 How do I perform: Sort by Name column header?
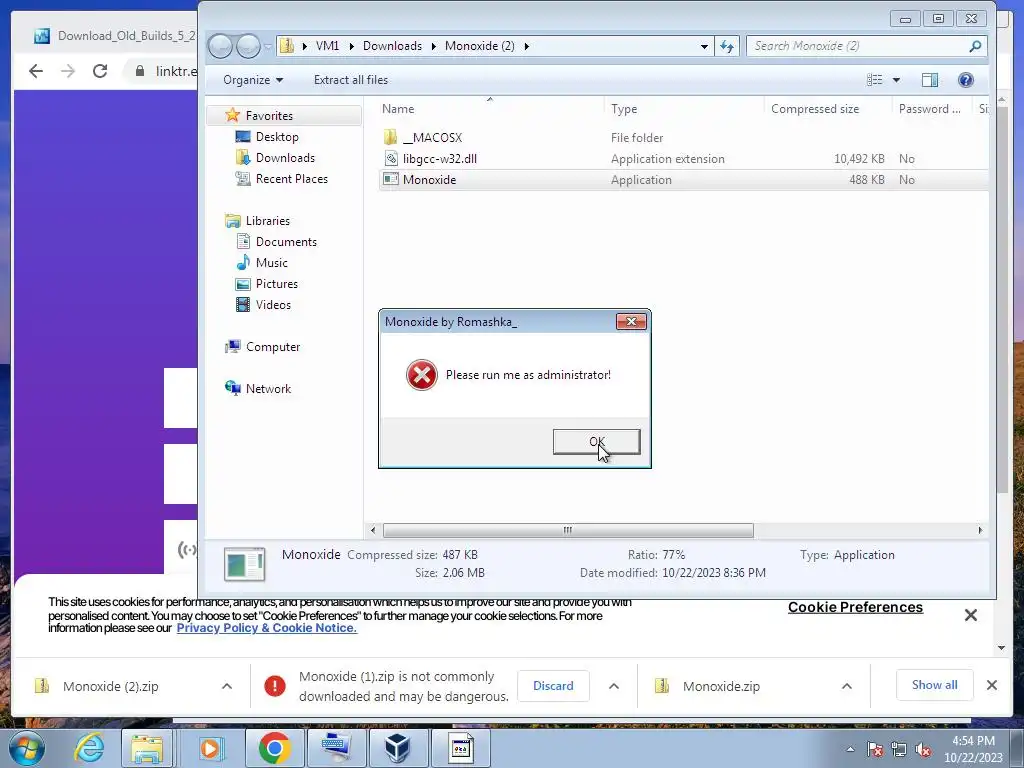pyautogui.click(x=398, y=108)
